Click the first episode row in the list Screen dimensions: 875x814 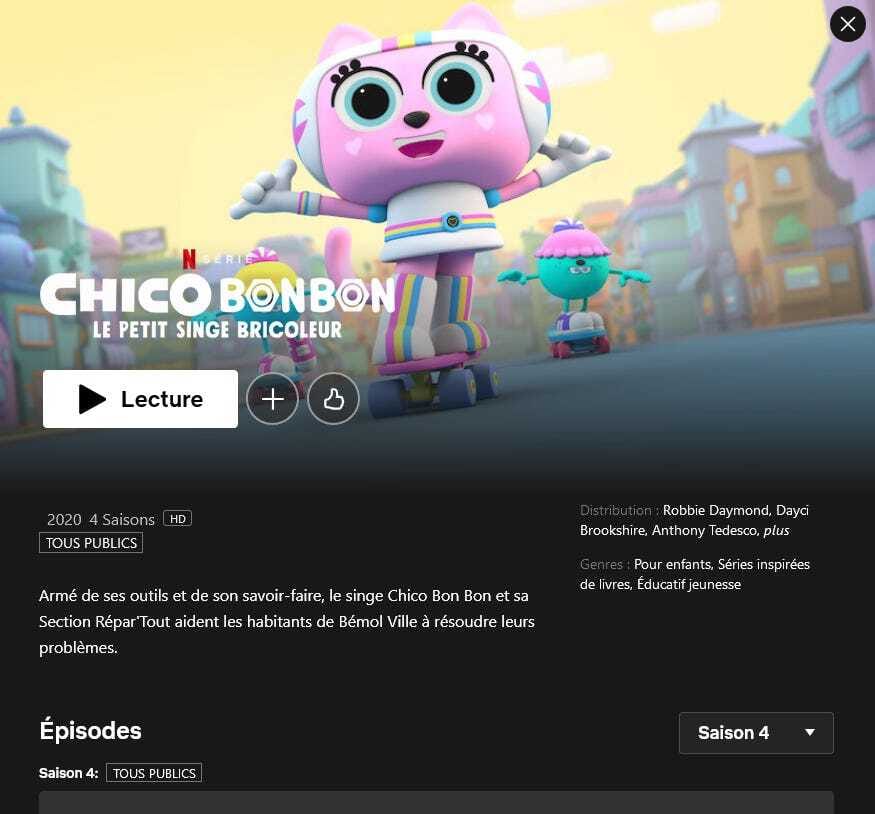pyautogui.click(x=436, y=802)
